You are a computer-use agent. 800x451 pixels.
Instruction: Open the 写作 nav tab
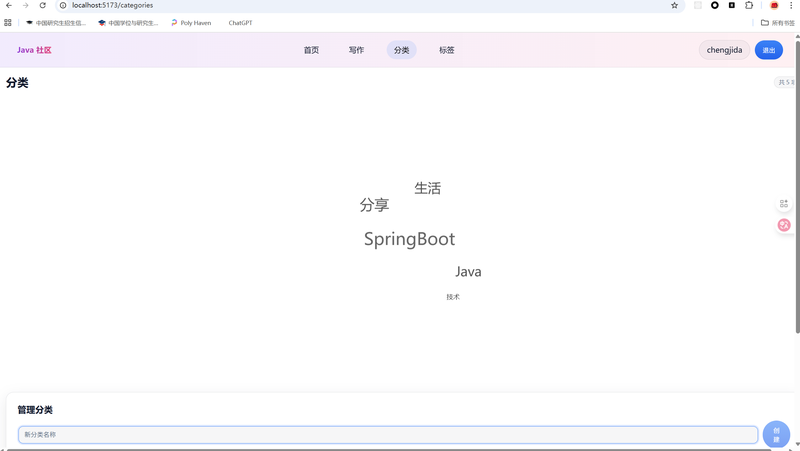tap(356, 50)
